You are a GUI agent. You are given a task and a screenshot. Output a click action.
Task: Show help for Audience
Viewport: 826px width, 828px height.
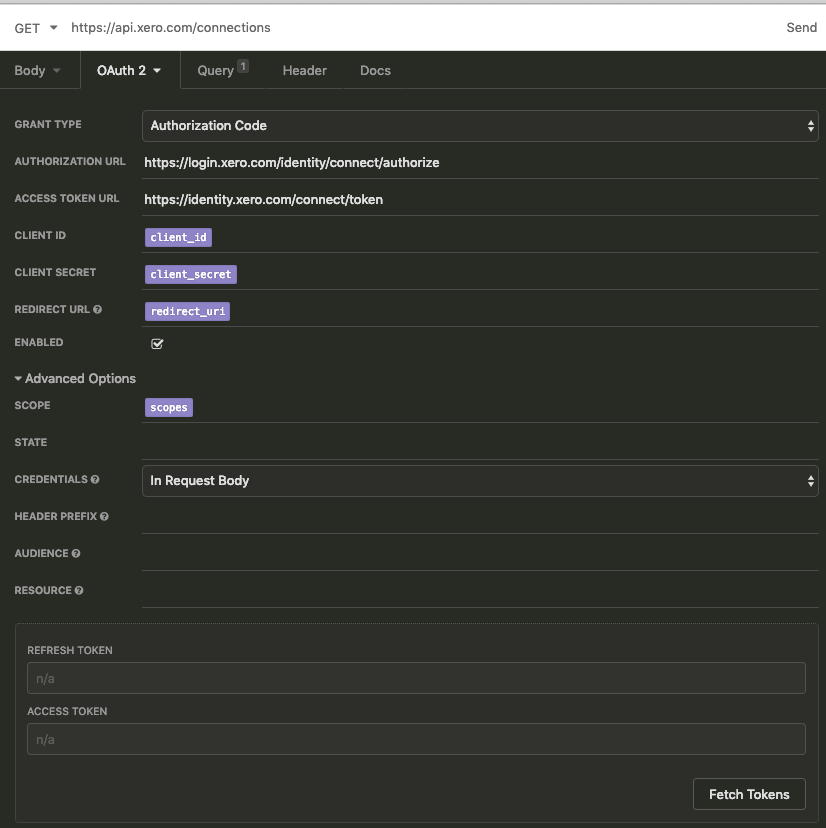(76, 553)
